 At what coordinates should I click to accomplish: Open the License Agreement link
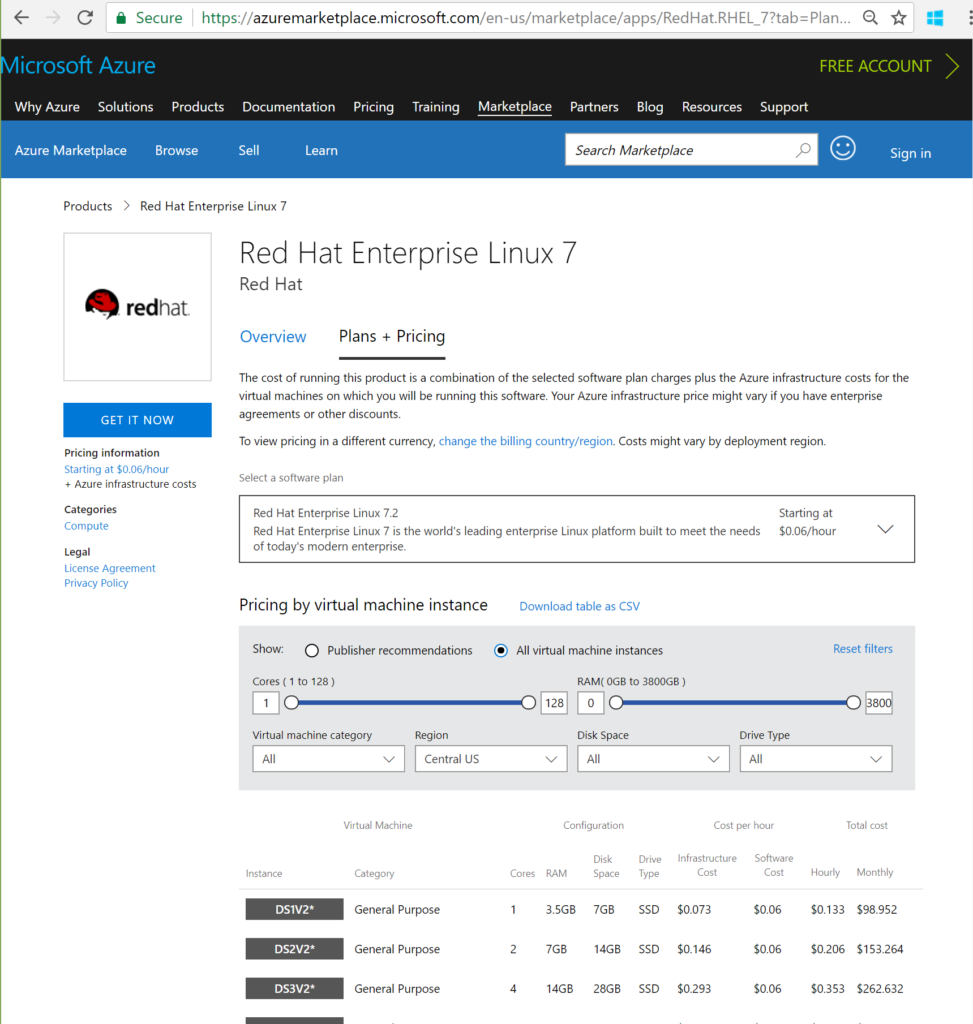click(110, 568)
